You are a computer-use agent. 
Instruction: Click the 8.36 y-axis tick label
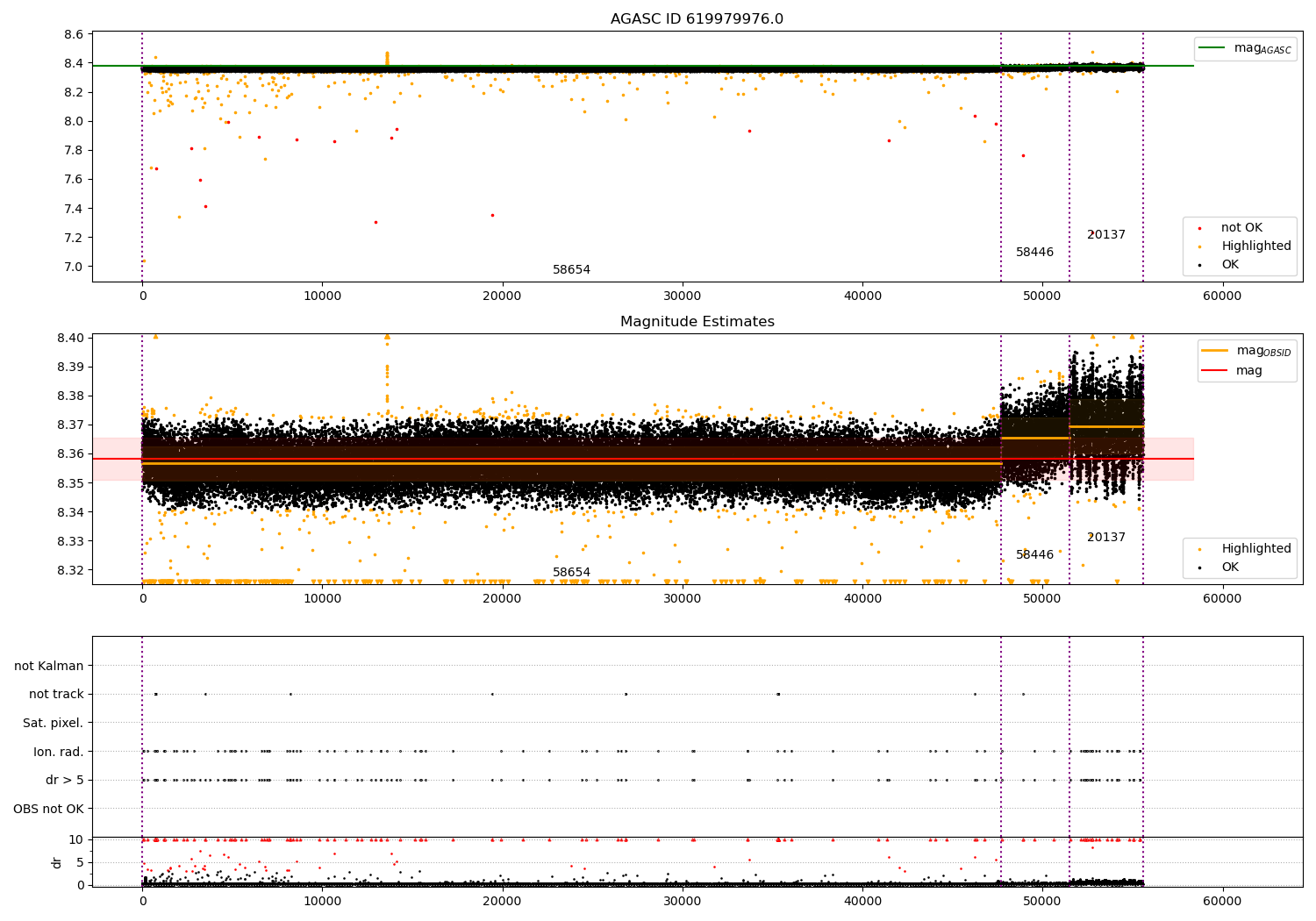pos(70,454)
